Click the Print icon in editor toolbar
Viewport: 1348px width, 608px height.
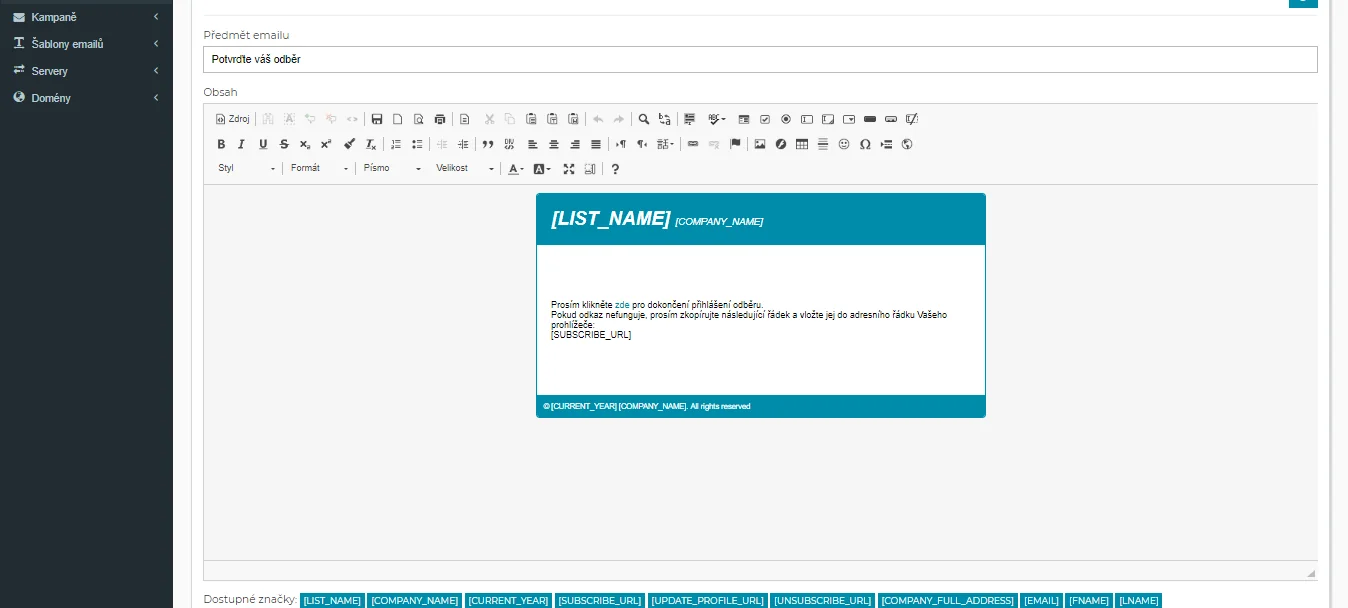pyautogui.click(x=440, y=119)
